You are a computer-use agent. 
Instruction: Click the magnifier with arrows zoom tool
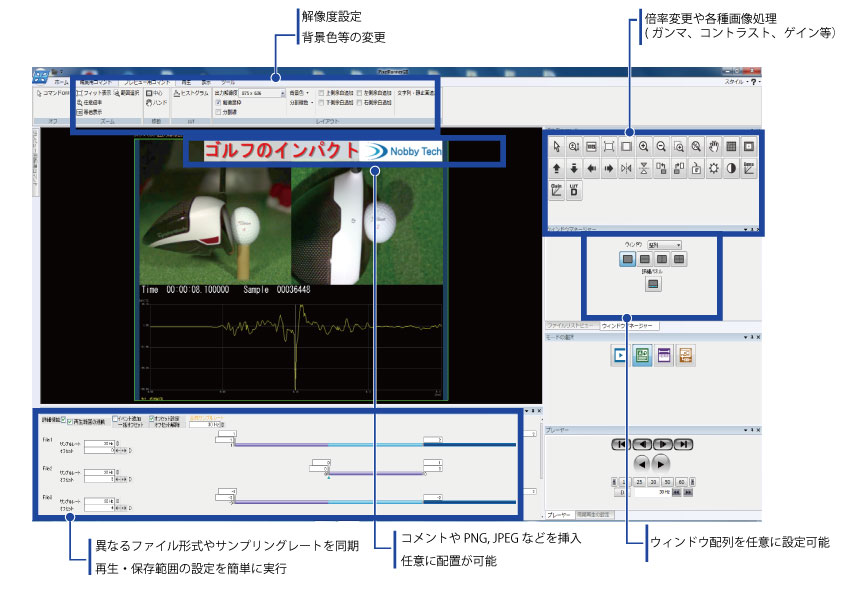pos(574,146)
